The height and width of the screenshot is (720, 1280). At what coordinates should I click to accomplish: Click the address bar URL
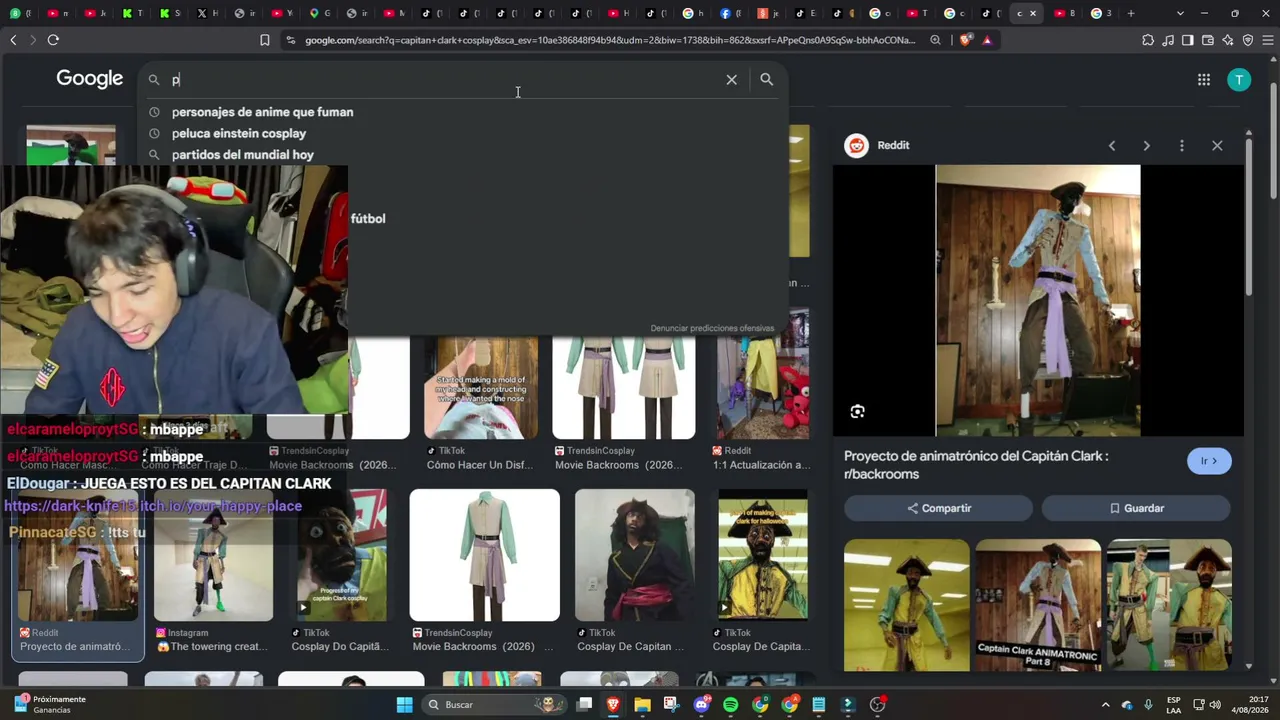610,40
